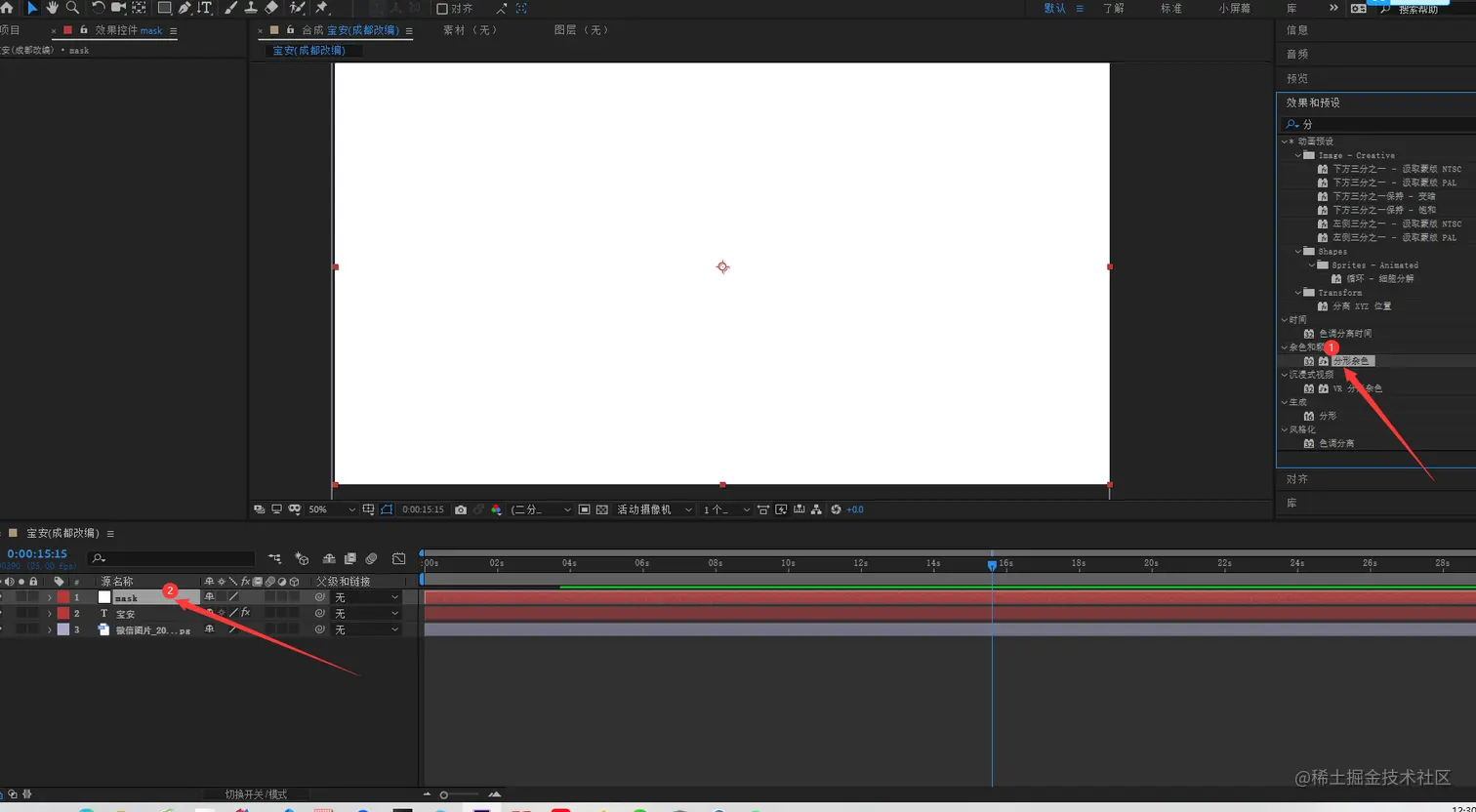Open the parent dropdown for mask layer
This screenshot has height=812, width=1476.
(367, 597)
